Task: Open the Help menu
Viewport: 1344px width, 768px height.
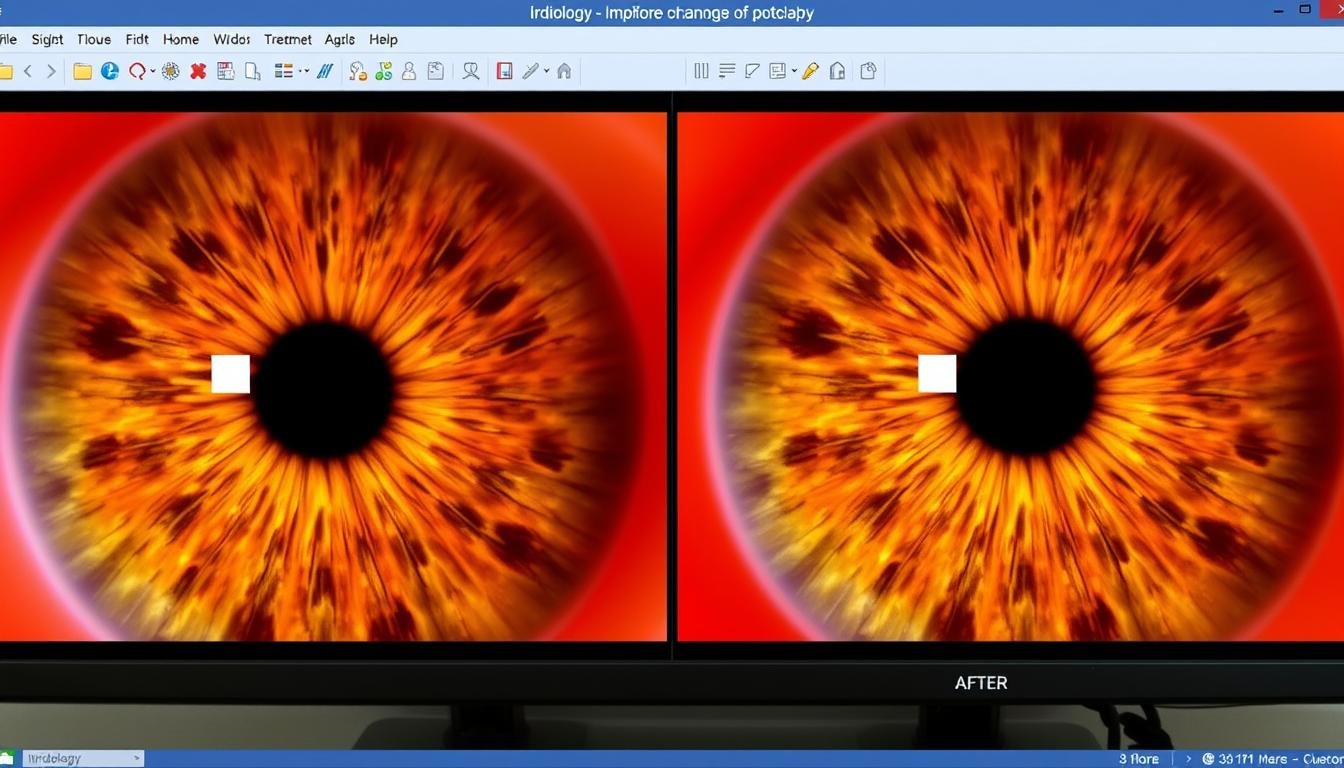Action: pos(383,40)
